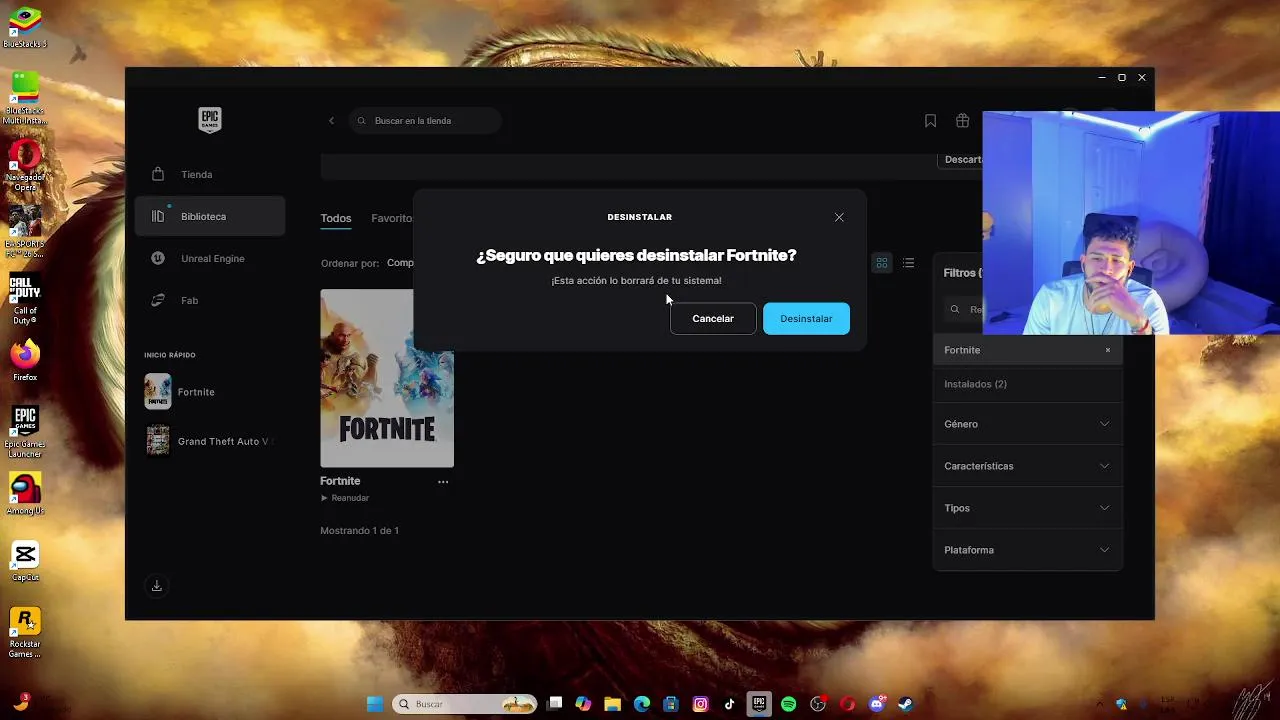This screenshot has height=720, width=1280.
Task: Open Call of Duty desktop shortcut
Action: 25,301
